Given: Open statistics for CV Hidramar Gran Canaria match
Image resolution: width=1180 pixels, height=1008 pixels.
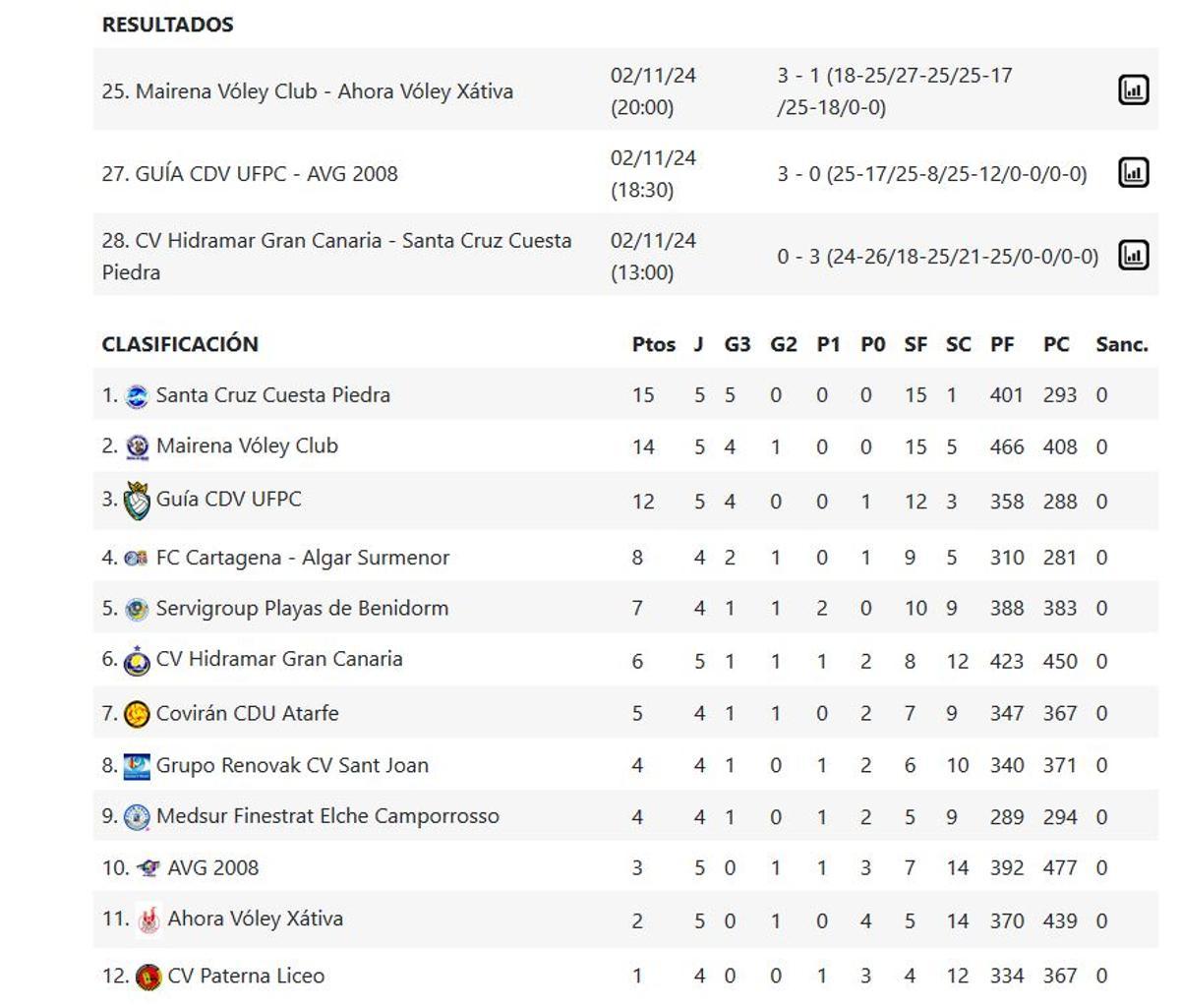Looking at the screenshot, I should tap(1133, 254).
